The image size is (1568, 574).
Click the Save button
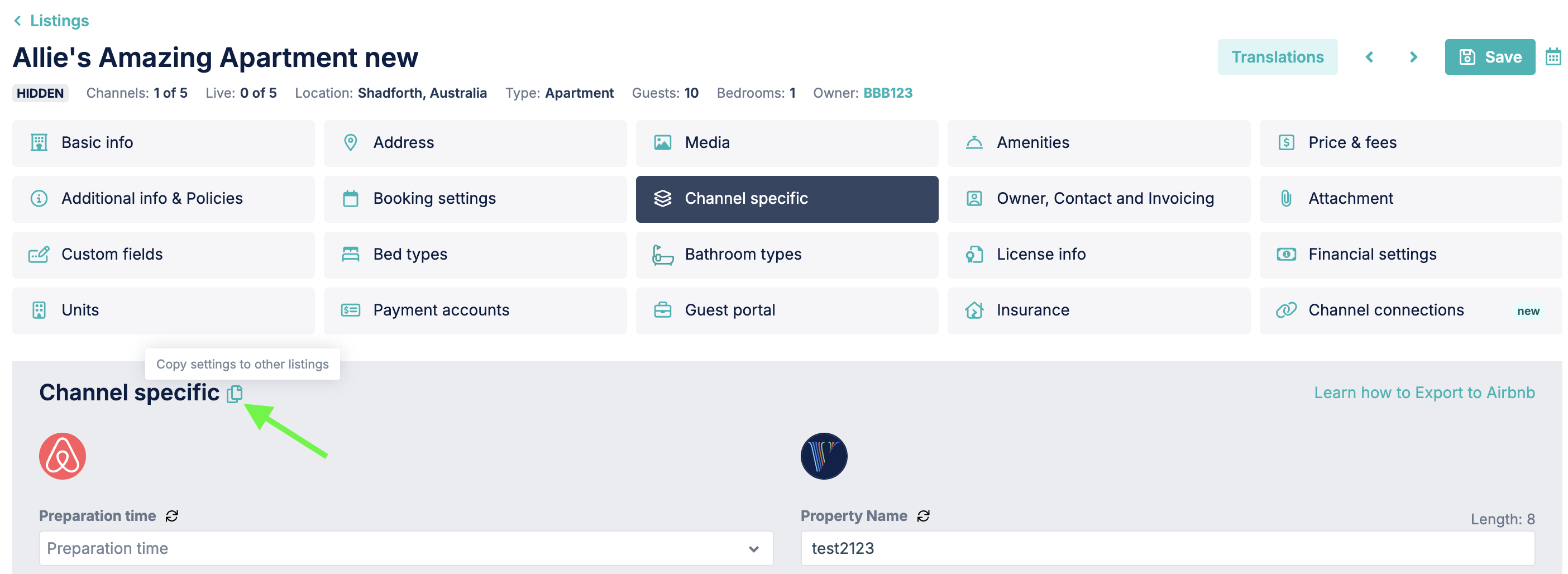click(x=1489, y=57)
